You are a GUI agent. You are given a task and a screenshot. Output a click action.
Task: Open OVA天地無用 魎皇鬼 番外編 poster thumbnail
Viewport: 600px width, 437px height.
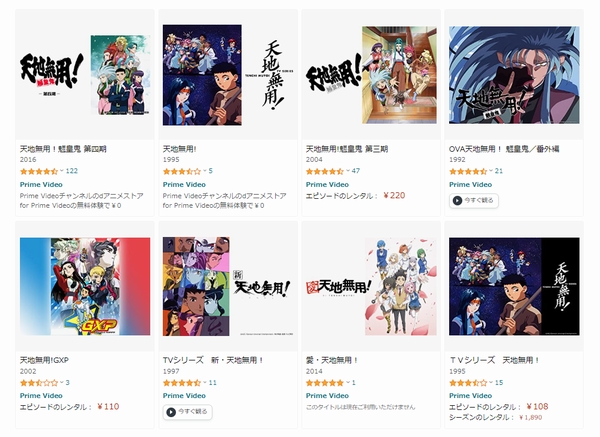[x=514, y=75]
